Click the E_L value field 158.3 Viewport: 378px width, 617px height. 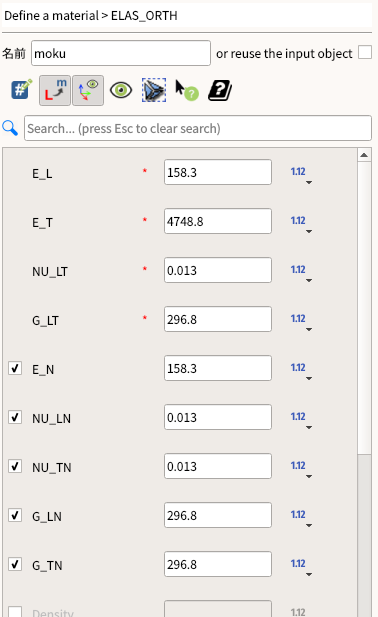[x=218, y=172]
